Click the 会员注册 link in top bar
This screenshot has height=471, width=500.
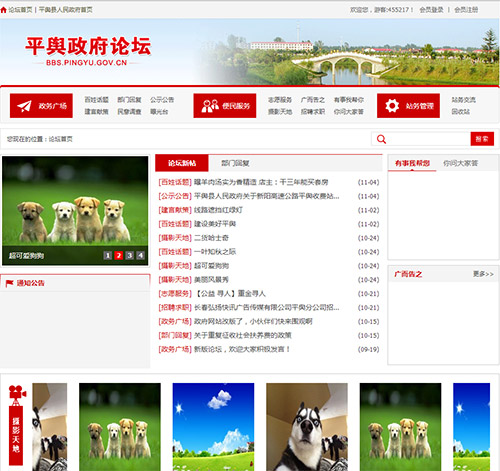(466, 10)
